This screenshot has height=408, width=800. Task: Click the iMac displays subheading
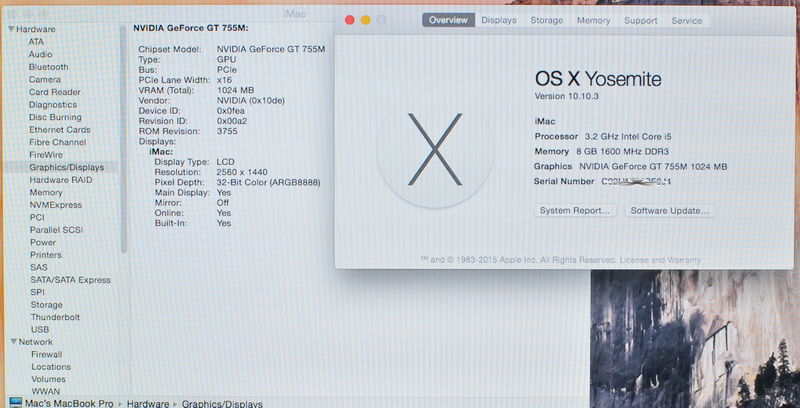(x=161, y=151)
